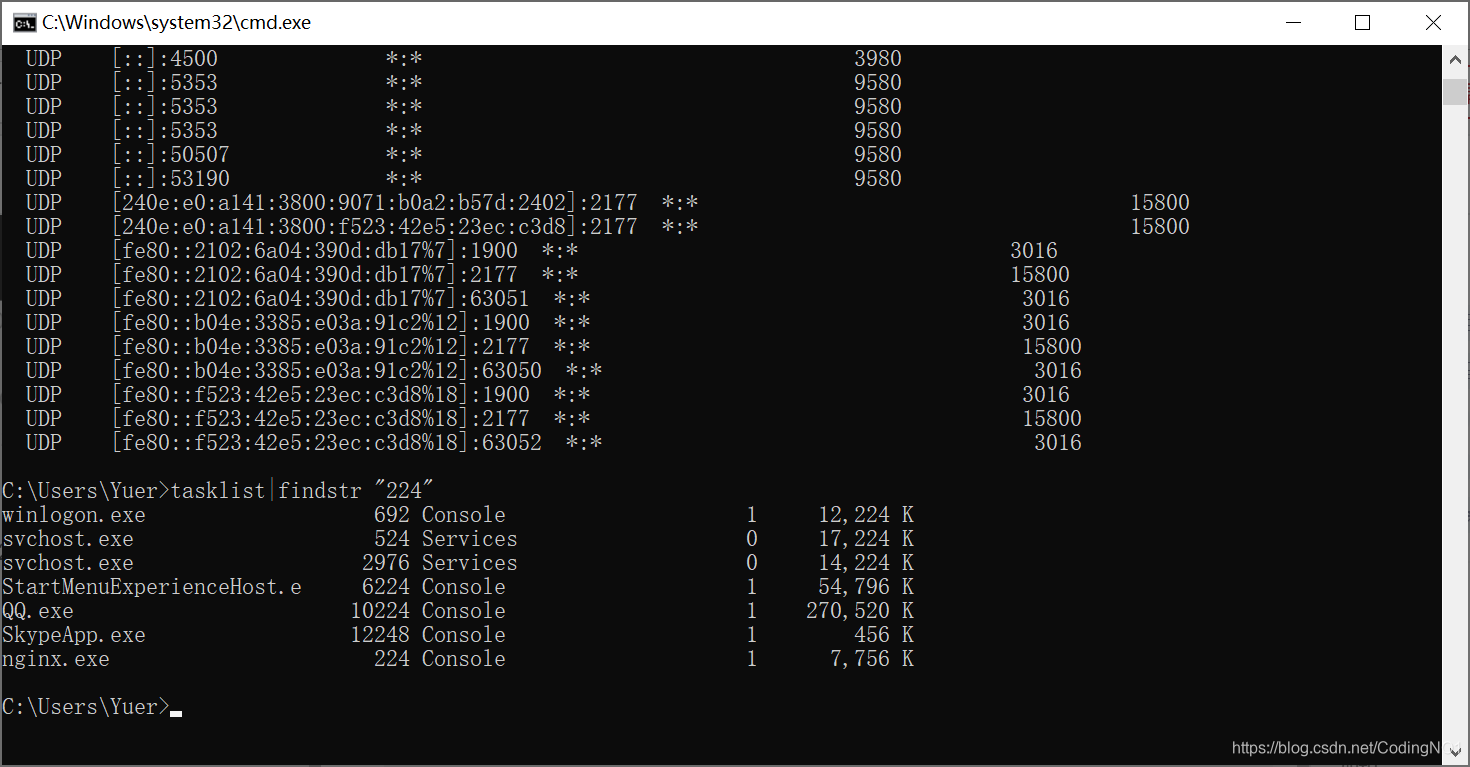
Task: Click PID 10224 in the QQ.exe row
Action: (x=380, y=611)
